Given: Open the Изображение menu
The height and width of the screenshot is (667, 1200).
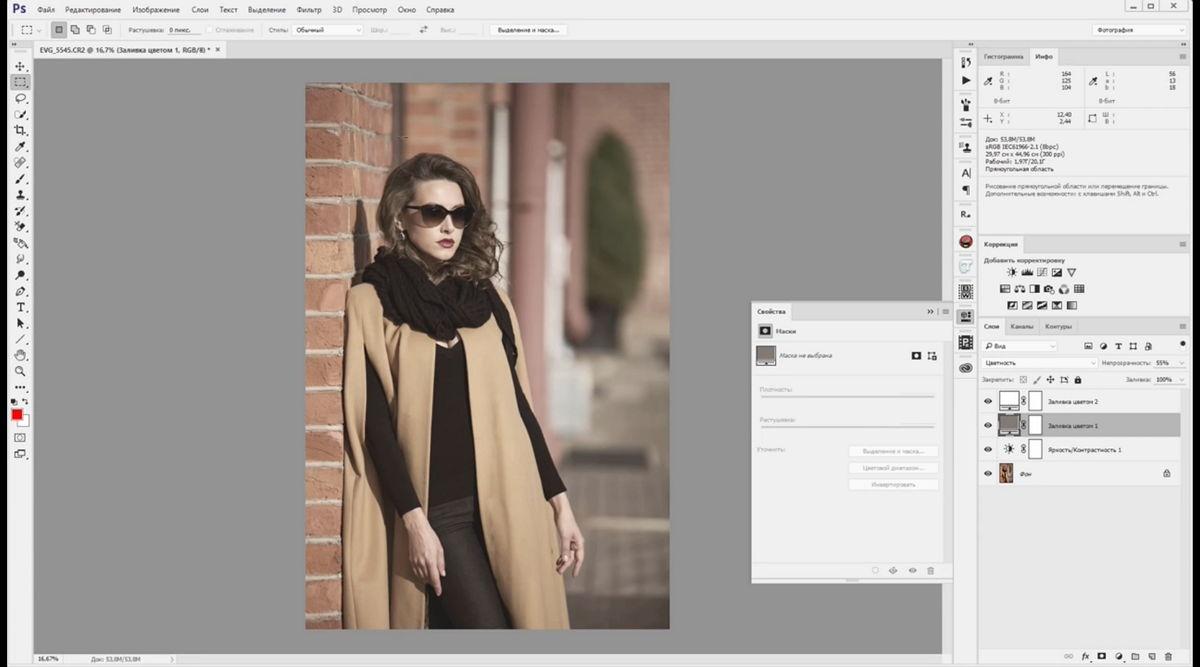Looking at the screenshot, I should pos(155,9).
